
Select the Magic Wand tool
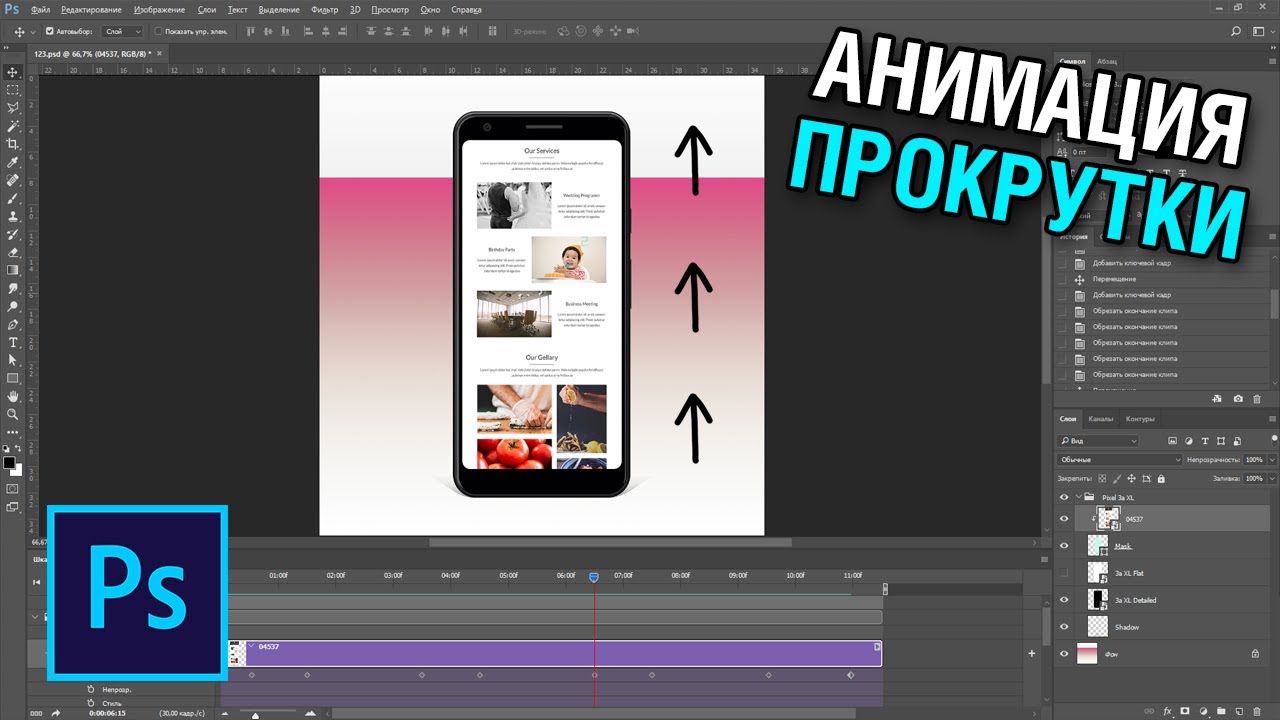coord(13,126)
